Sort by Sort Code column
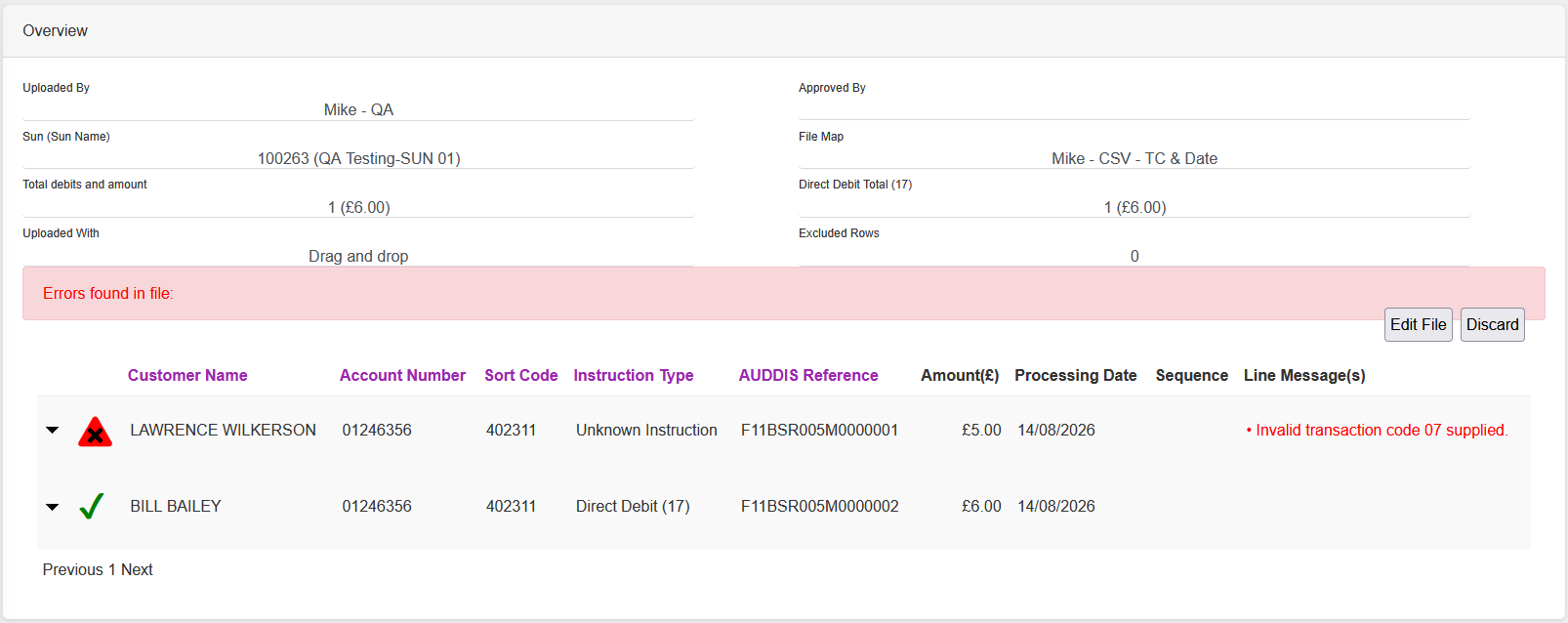This screenshot has width=1568, height=623. coord(521,375)
